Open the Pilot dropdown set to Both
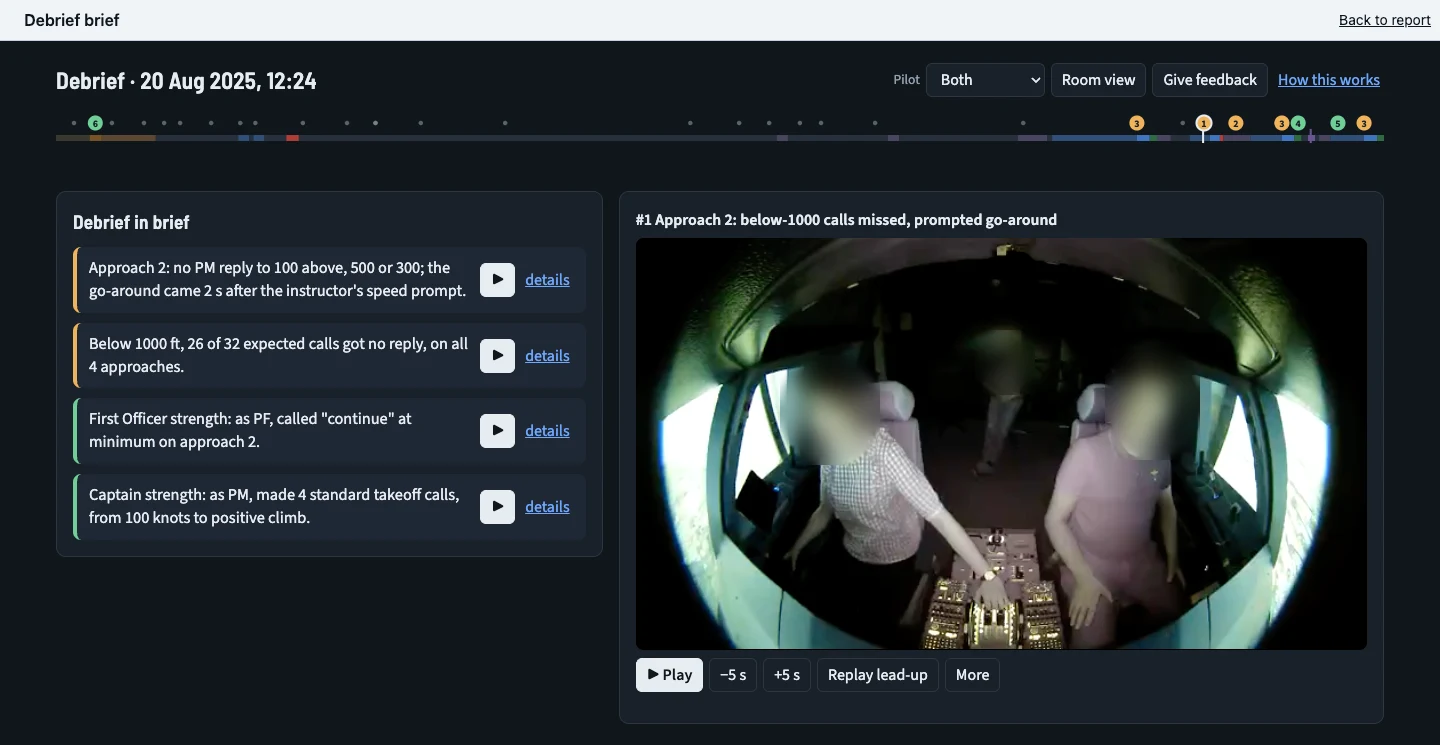Image resolution: width=1440 pixels, height=745 pixels. [985, 80]
